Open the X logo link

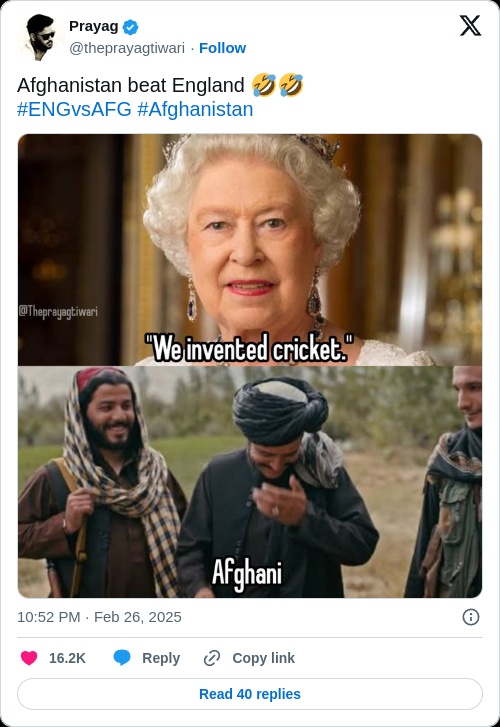pyautogui.click(x=470, y=25)
